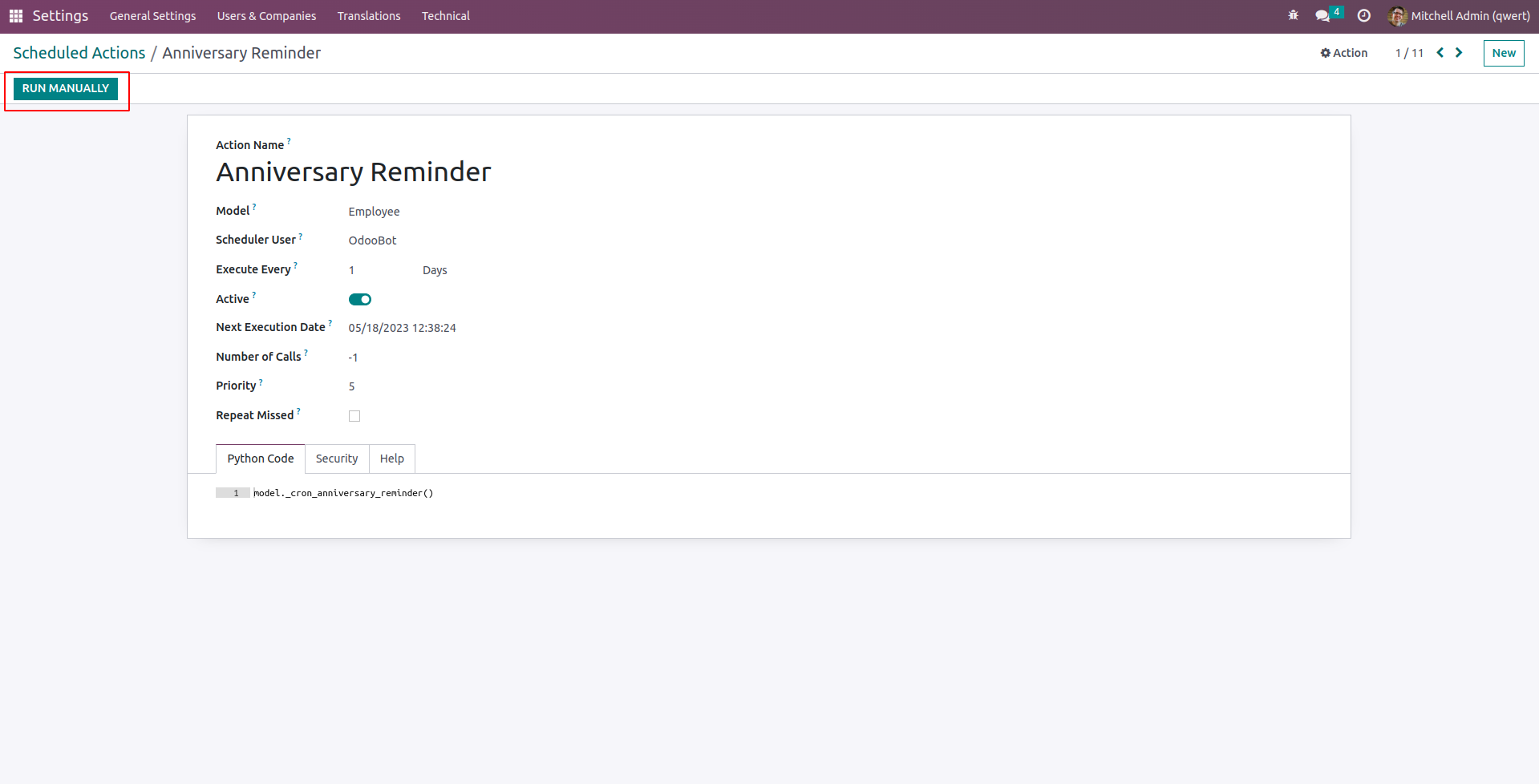The image size is (1539, 784).
Task: Click help tooltip beside Priority label
Action: [x=261, y=382]
